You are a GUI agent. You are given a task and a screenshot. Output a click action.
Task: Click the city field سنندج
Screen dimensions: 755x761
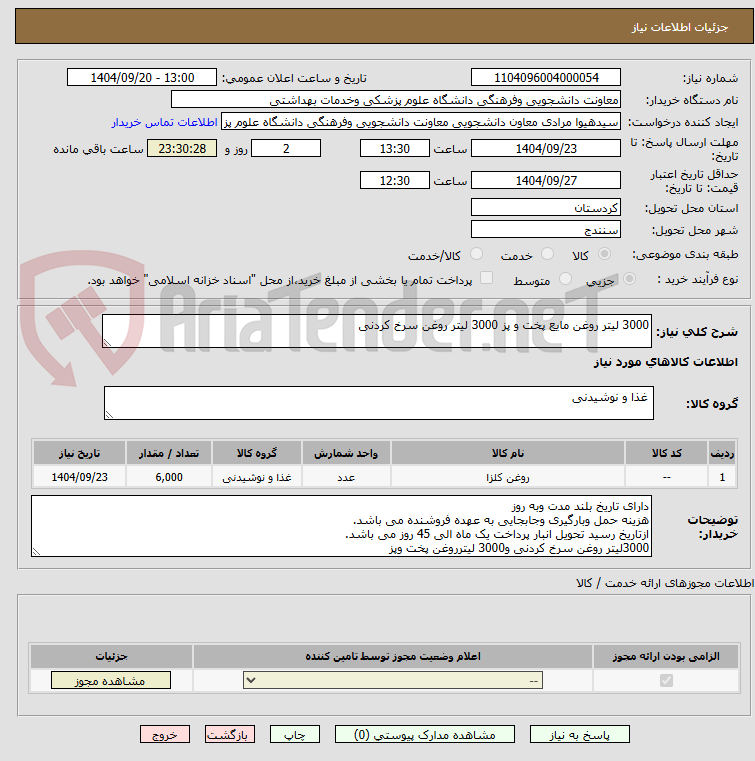tap(546, 229)
